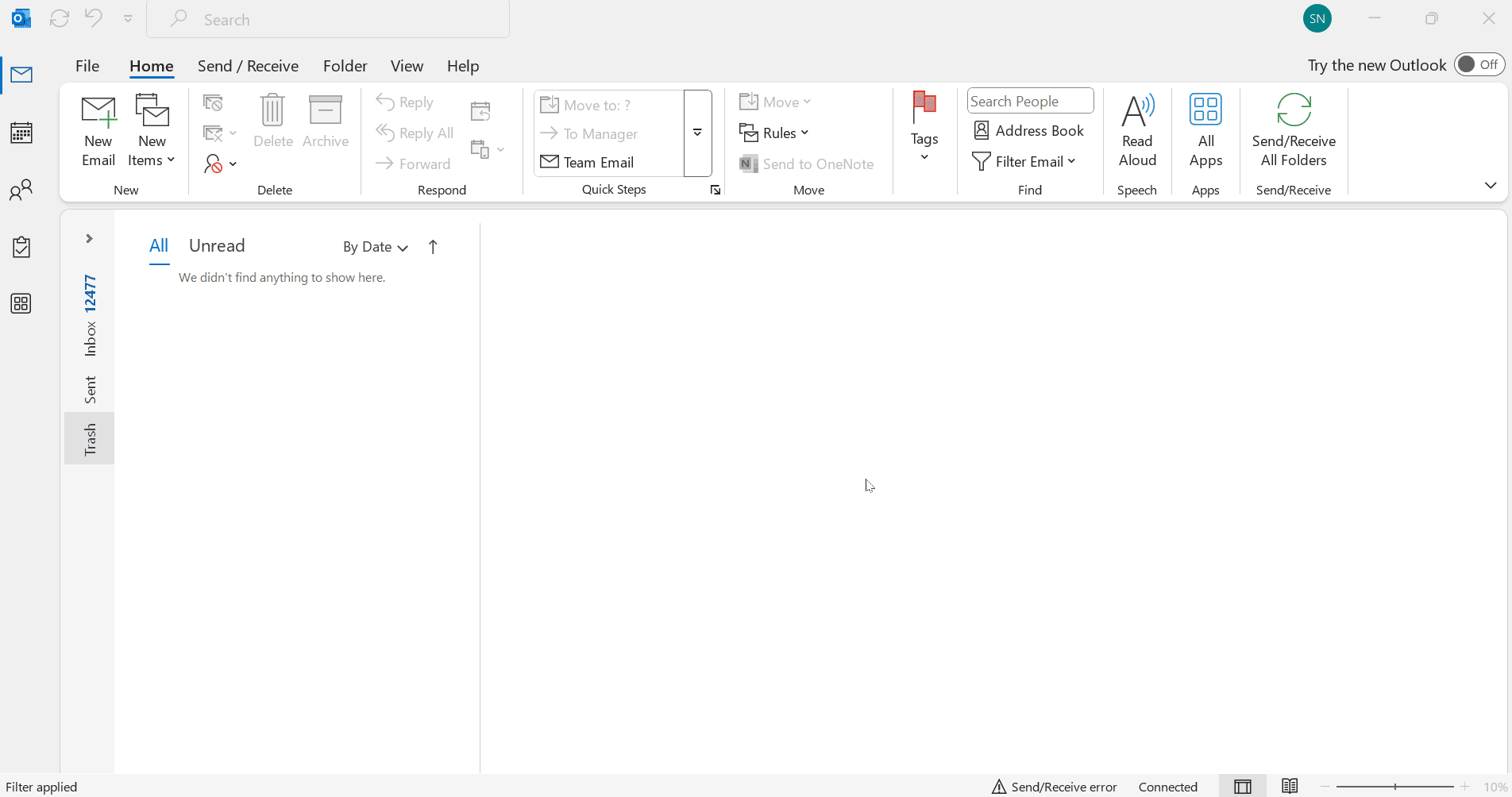Click the Send/Receive error status

pos(1054,787)
